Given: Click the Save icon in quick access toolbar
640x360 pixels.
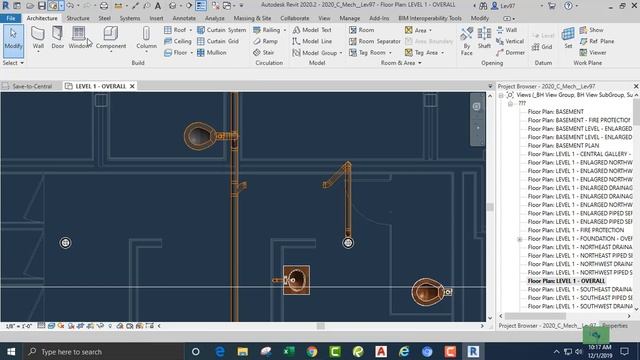Looking at the screenshot, I should point(42,6).
